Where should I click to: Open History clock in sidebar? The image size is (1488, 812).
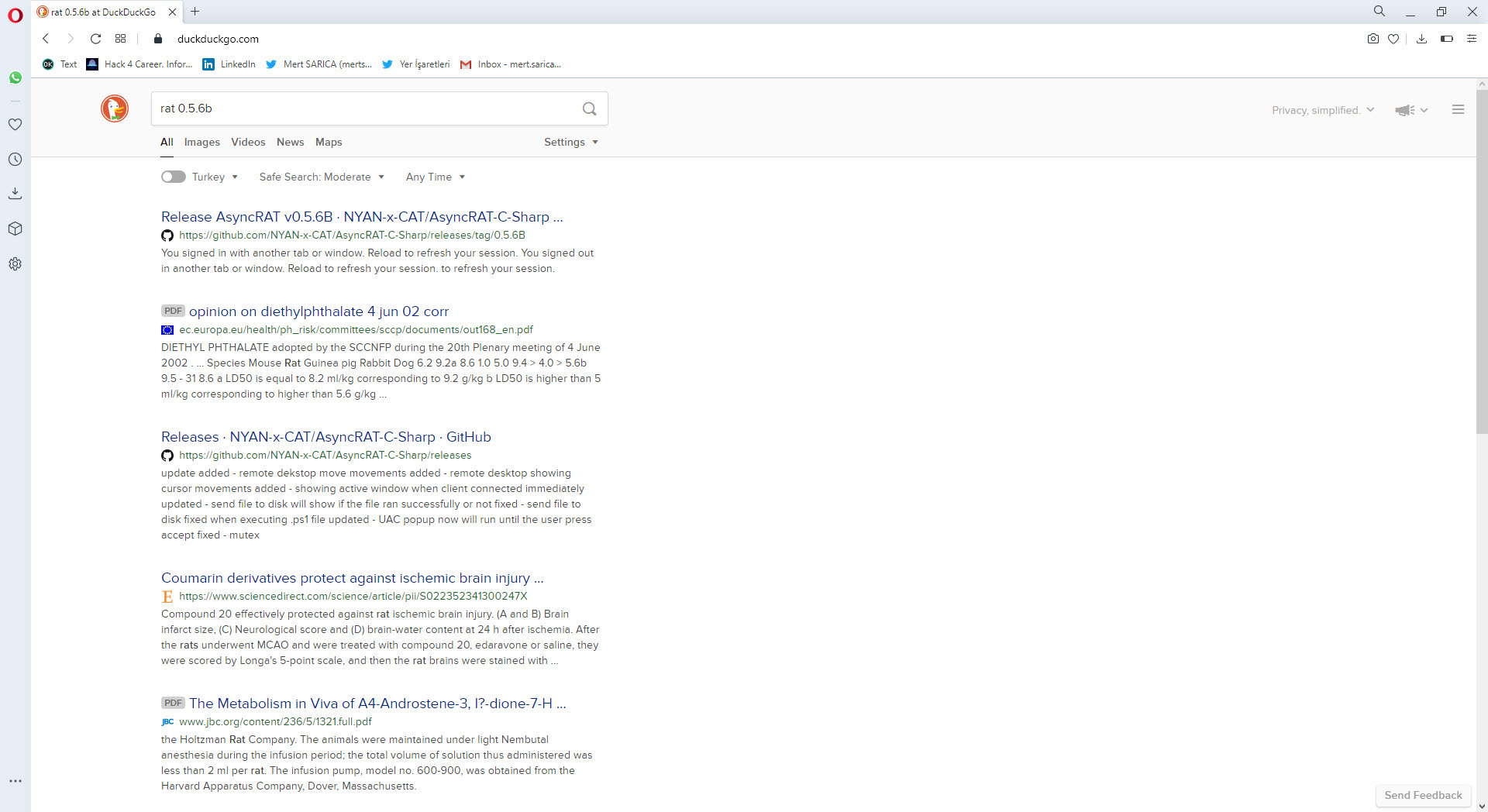click(x=15, y=159)
